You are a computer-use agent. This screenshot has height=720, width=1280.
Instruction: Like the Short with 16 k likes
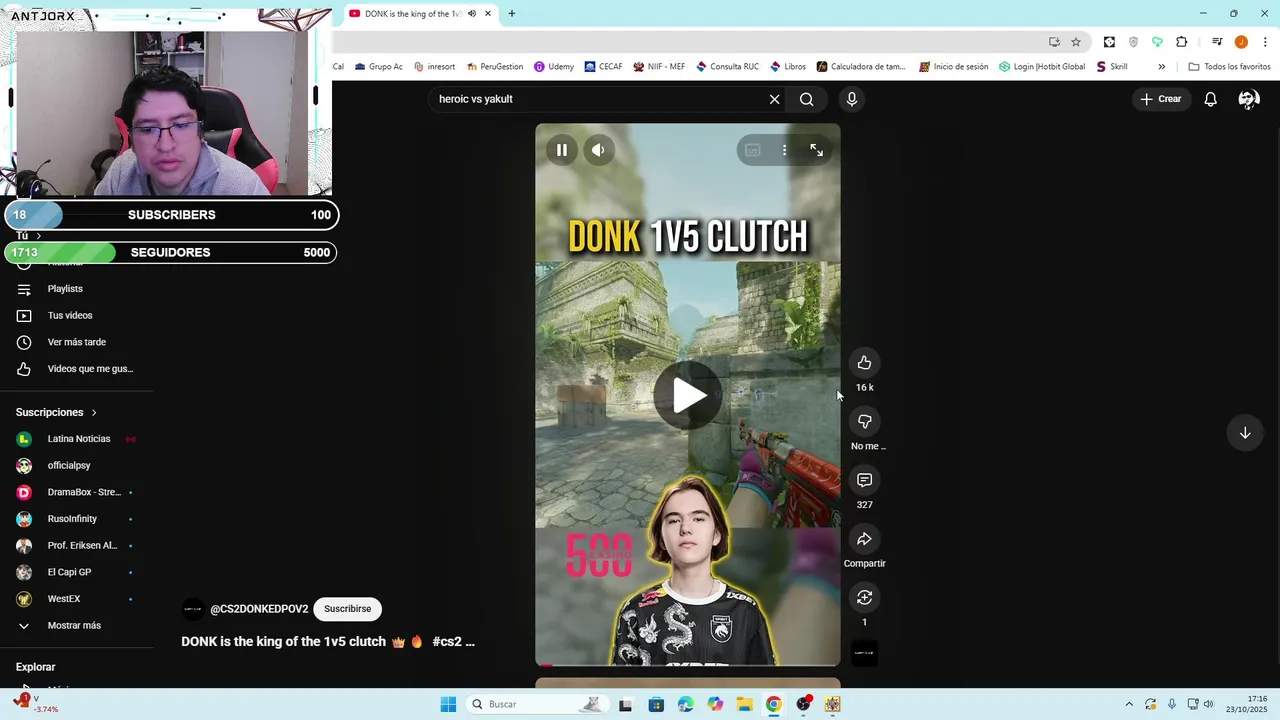tap(865, 363)
